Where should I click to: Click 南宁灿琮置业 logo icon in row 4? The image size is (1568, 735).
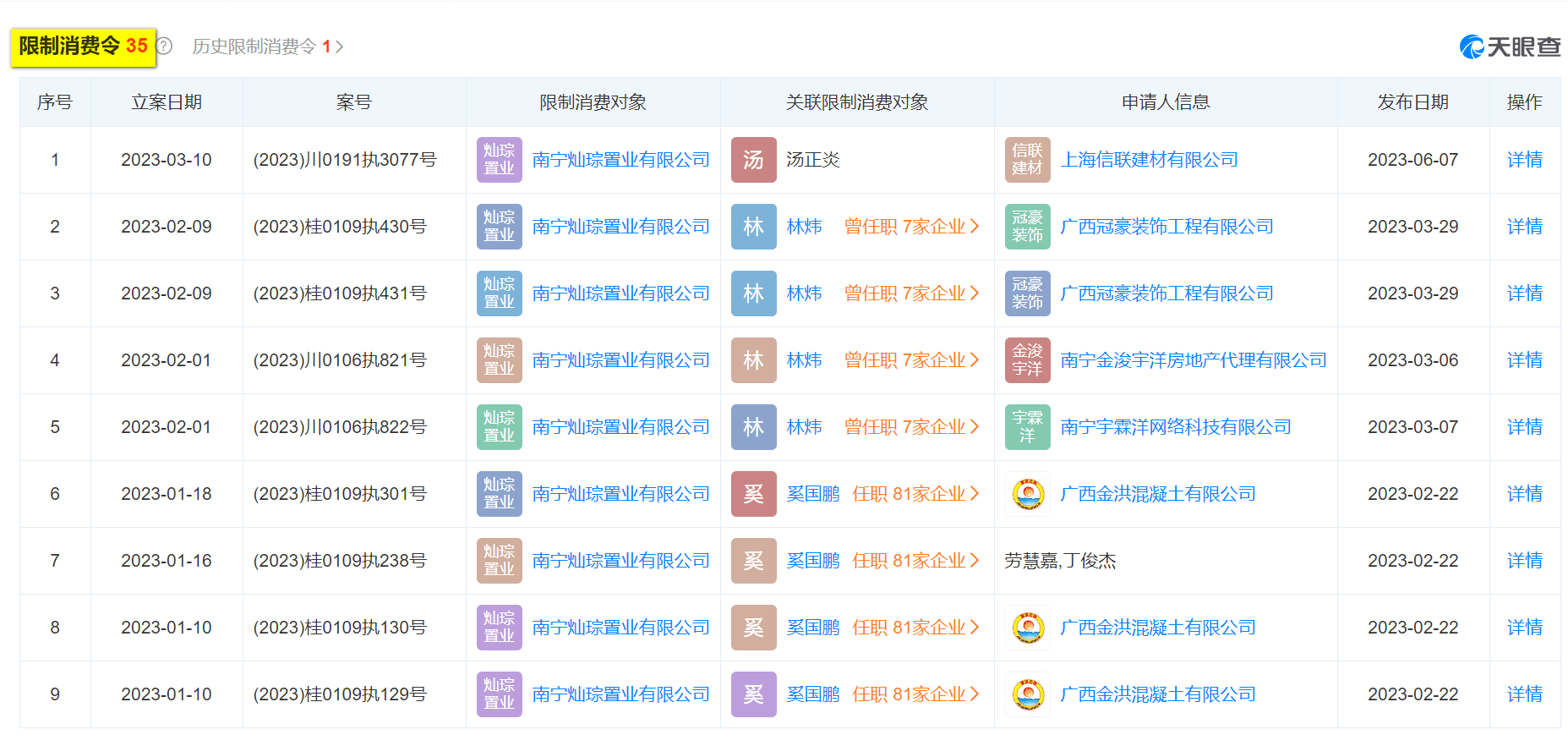(x=500, y=360)
